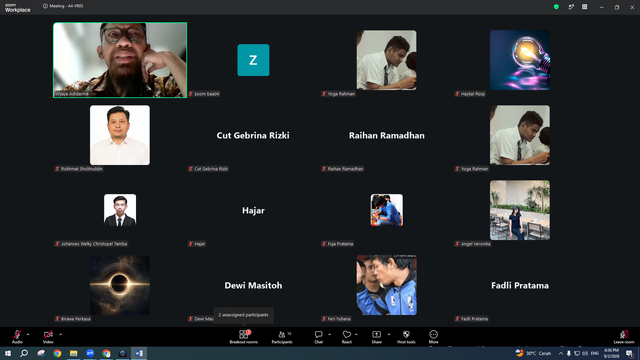Select Angel Veronika's profile picture
Viewport: 640px width, 360px height.
coord(520,210)
